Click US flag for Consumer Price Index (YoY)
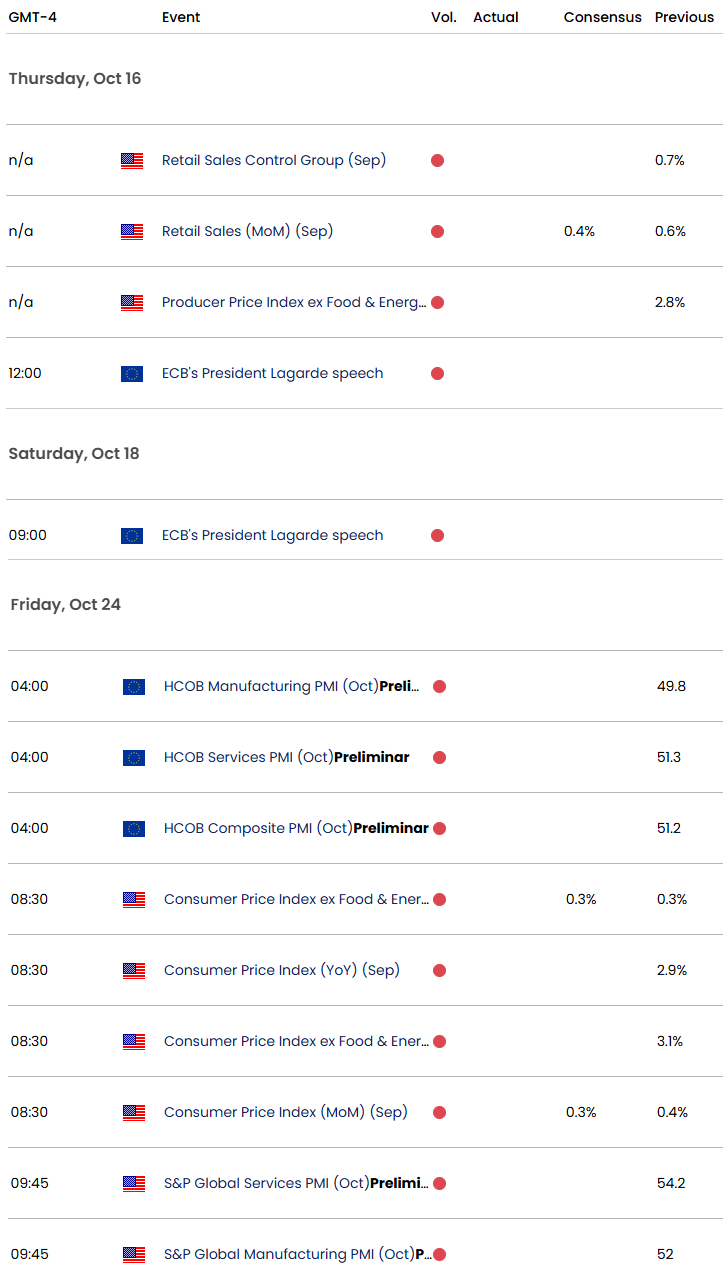The image size is (723, 1270). 134,970
